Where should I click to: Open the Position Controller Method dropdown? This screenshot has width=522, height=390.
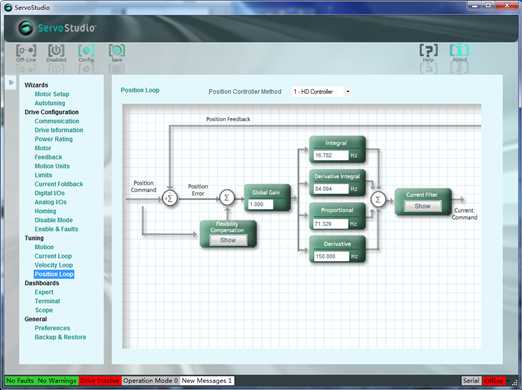pos(321,91)
